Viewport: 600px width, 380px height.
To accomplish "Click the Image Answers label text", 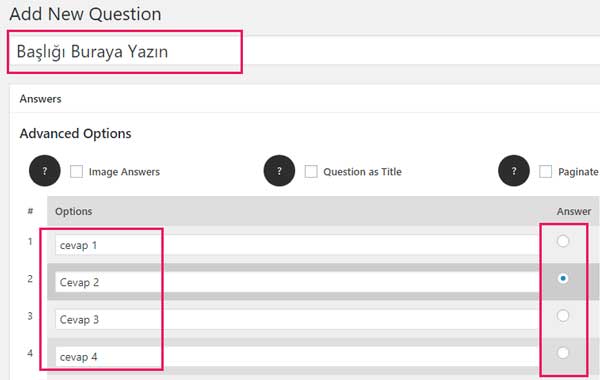I will pos(124,172).
